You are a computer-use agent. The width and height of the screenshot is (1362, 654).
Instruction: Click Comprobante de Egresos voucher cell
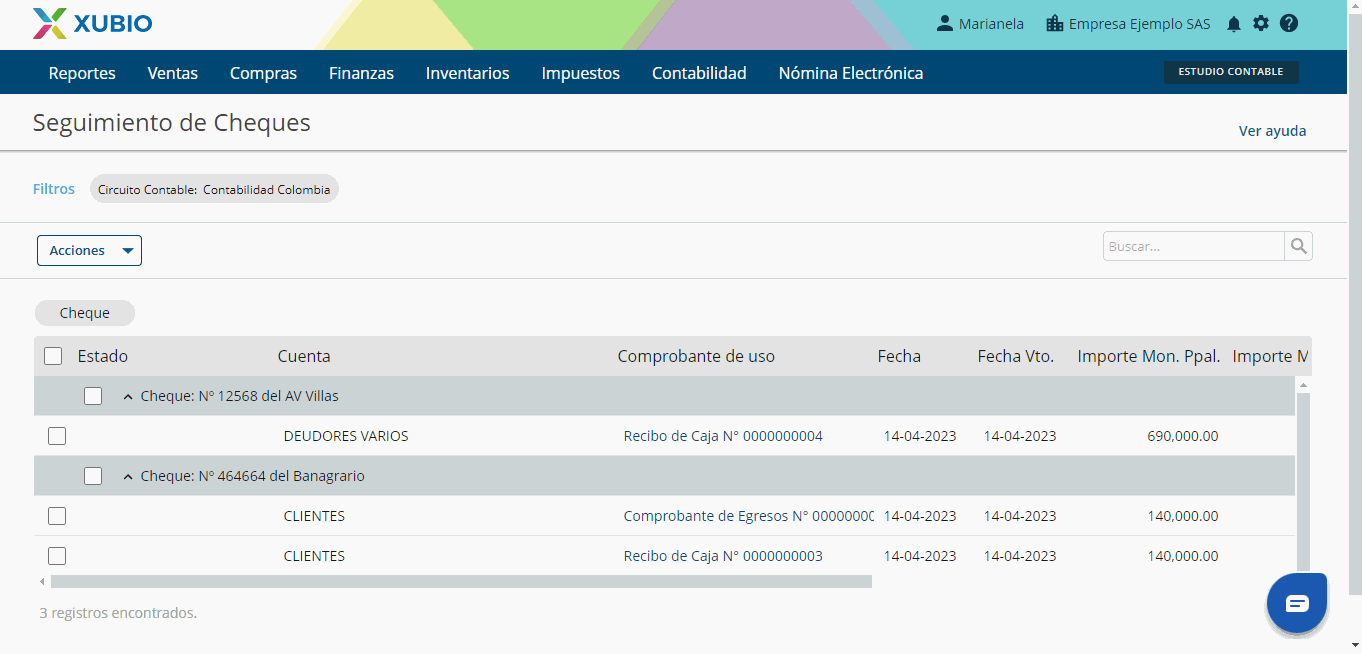[x=748, y=516]
